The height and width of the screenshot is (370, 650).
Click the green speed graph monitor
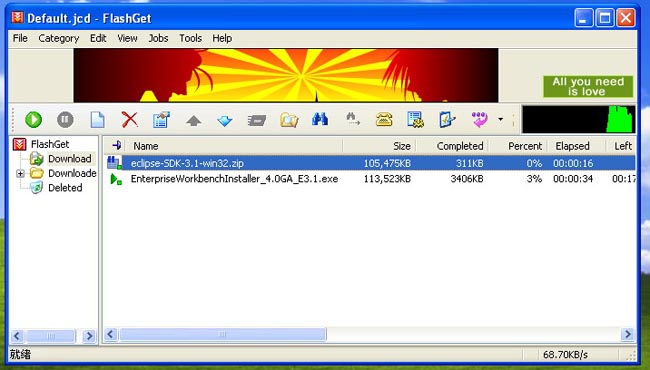[579, 119]
